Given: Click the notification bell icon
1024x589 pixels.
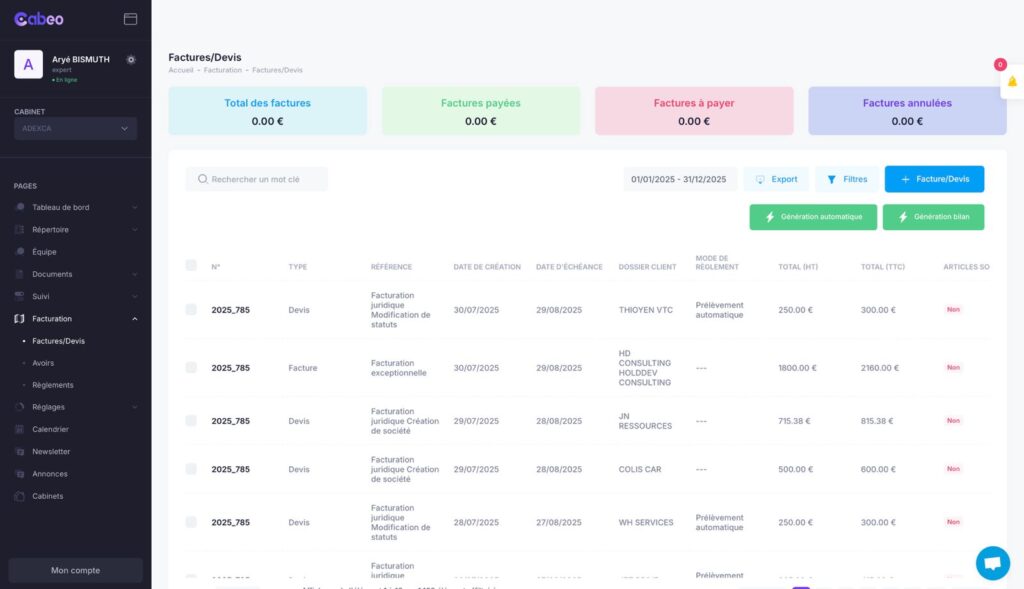Looking at the screenshot, I should (1012, 82).
